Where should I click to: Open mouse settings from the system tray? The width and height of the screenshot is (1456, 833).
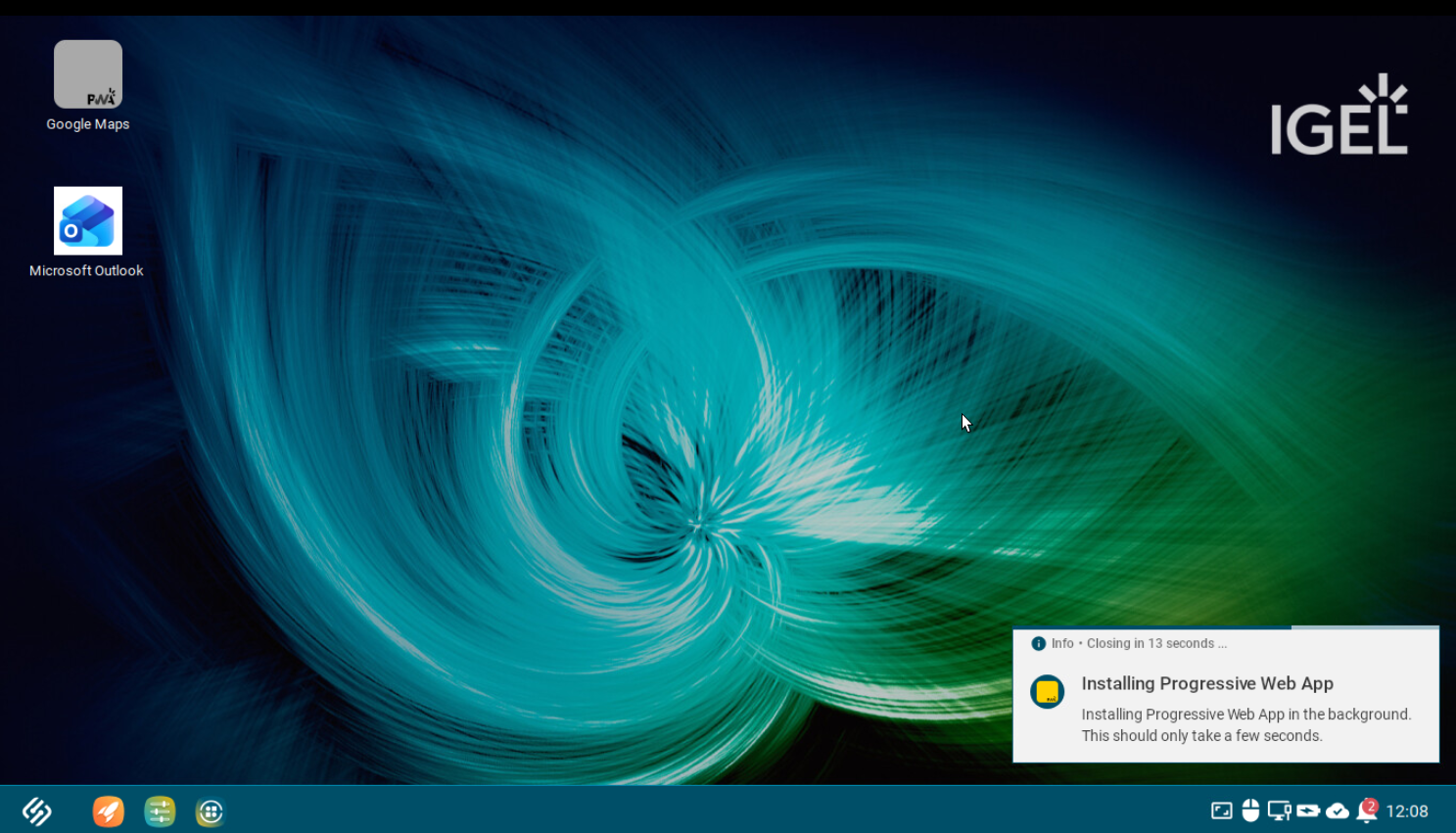(x=1249, y=810)
